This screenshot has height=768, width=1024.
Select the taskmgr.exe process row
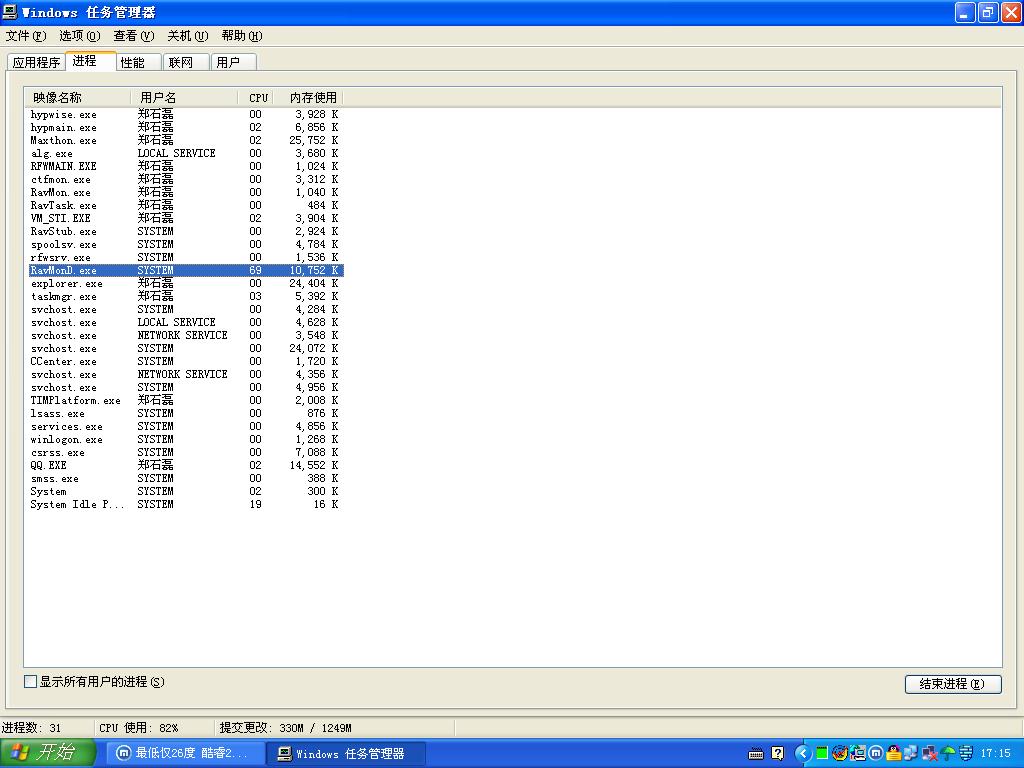click(x=185, y=296)
